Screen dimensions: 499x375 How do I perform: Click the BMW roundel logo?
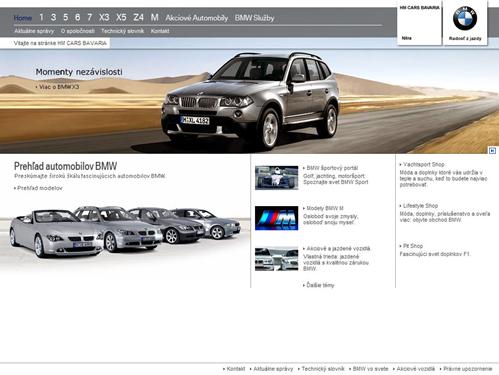[x=465, y=18]
